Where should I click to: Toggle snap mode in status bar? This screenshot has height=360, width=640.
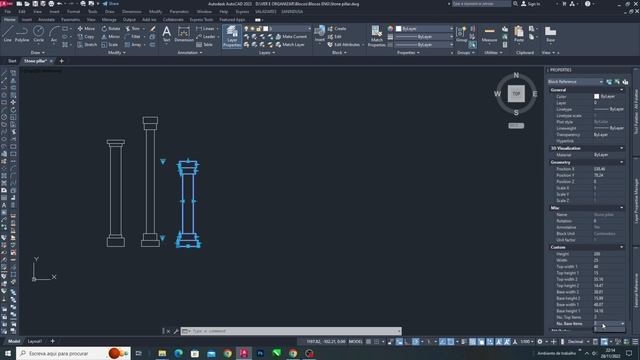pyautogui.click(x=376, y=341)
